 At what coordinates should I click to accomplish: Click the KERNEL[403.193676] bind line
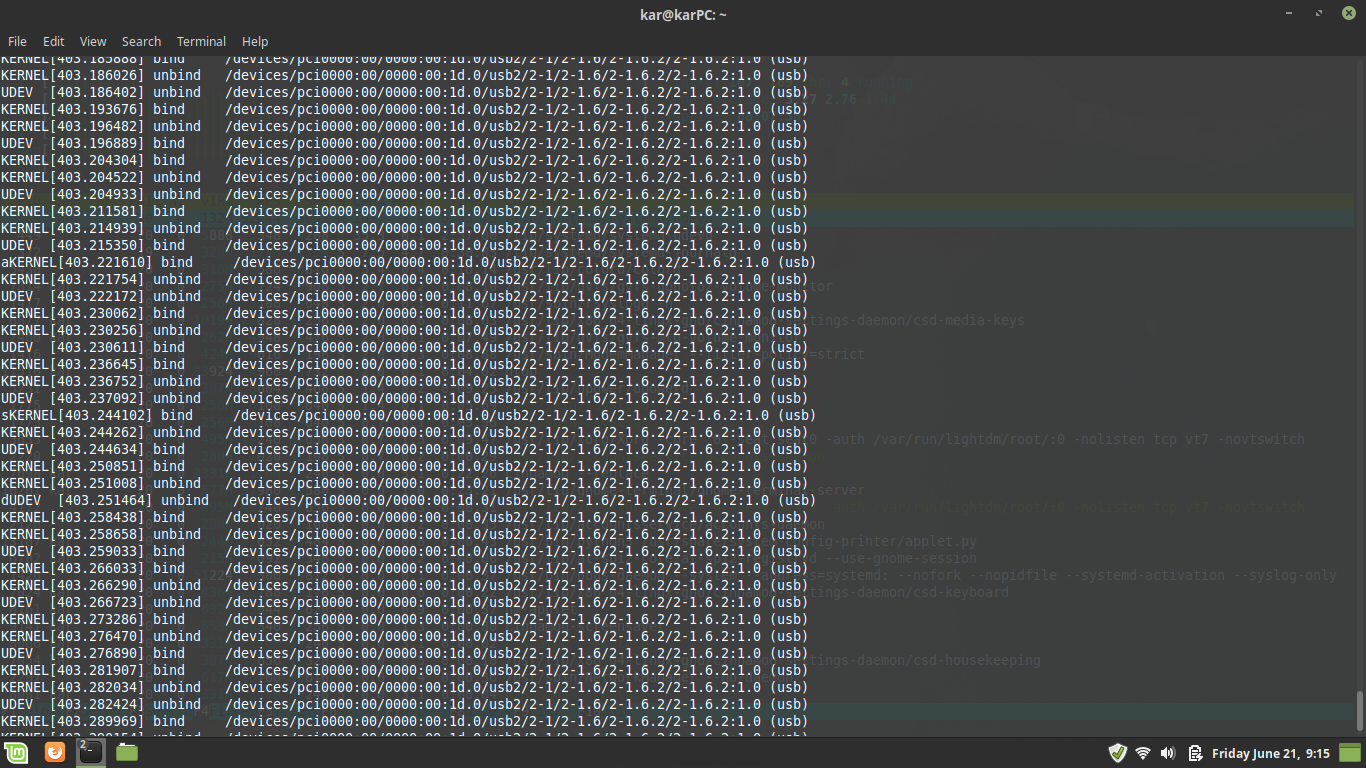[x=404, y=109]
